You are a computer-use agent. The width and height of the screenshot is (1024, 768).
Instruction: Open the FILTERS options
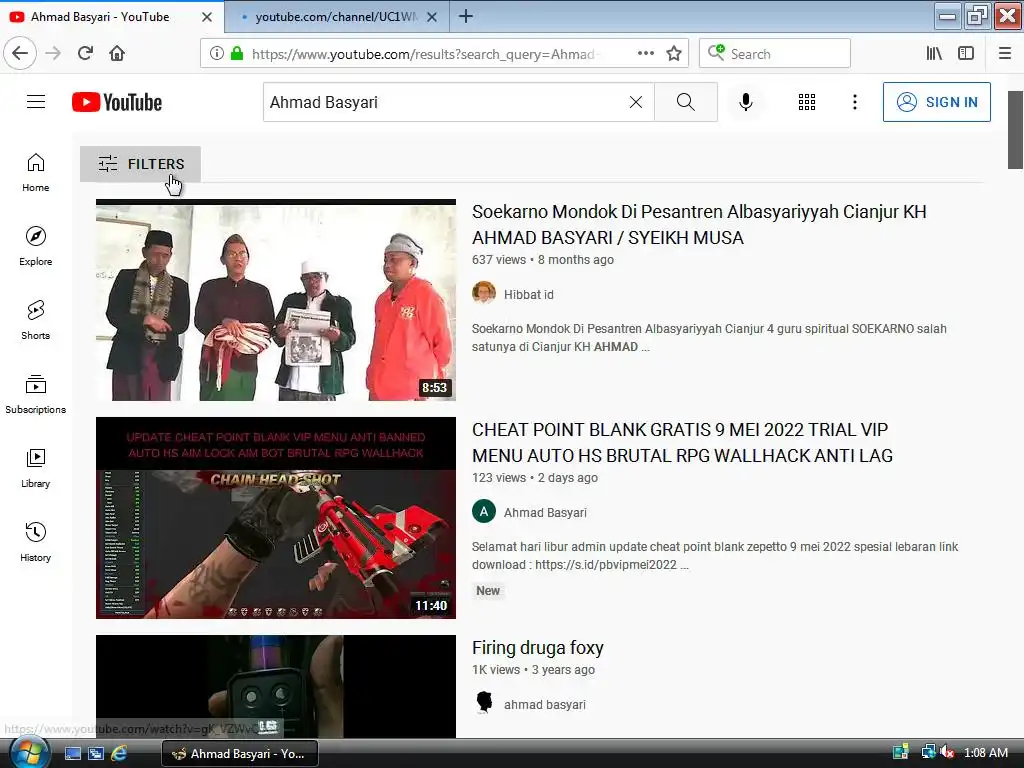(x=140, y=164)
